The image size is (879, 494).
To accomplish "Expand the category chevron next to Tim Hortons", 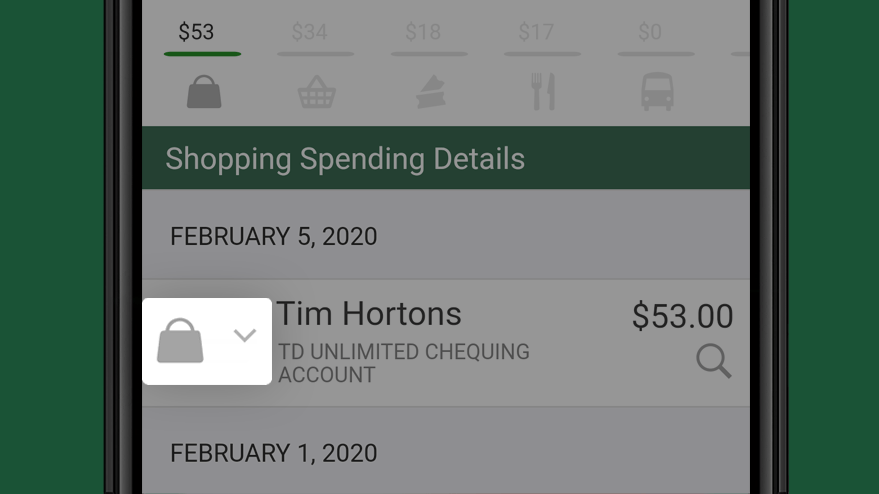I will (x=244, y=335).
